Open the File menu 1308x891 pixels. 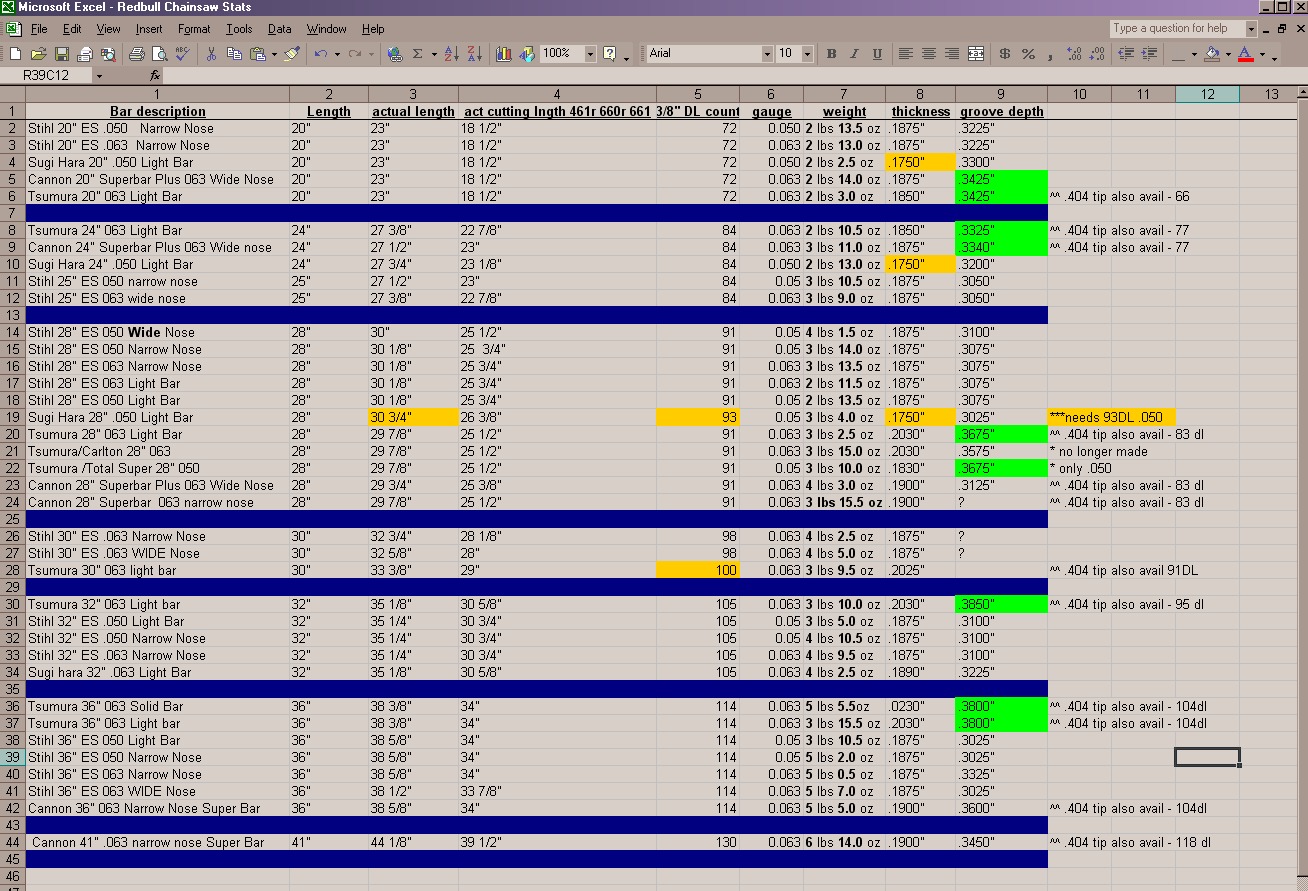39,29
